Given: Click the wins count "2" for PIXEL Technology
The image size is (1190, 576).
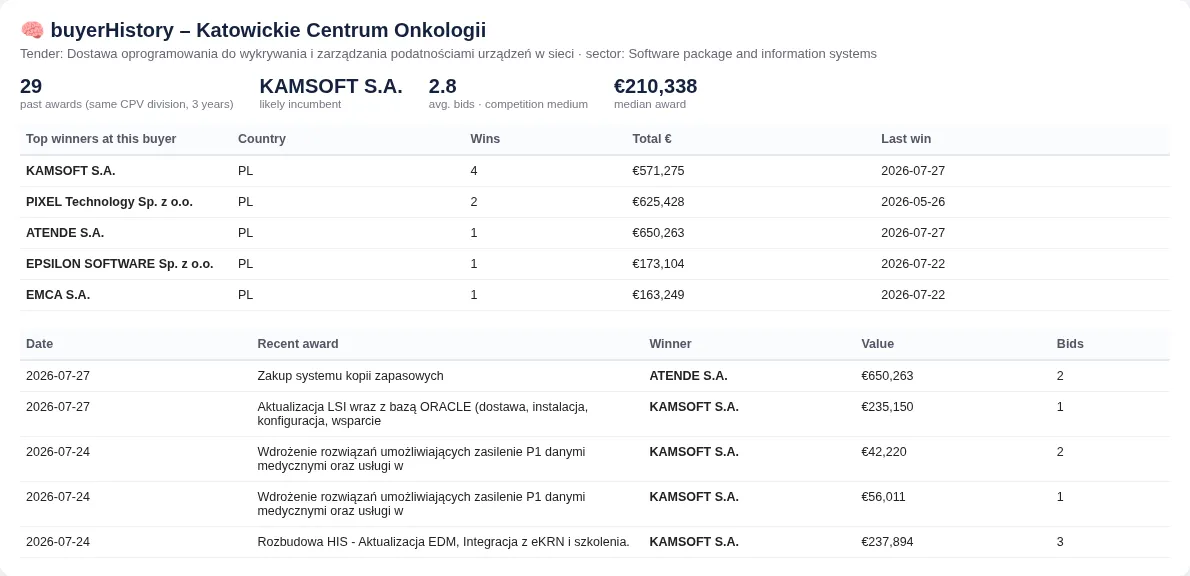Looking at the screenshot, I should coord(474,202).
